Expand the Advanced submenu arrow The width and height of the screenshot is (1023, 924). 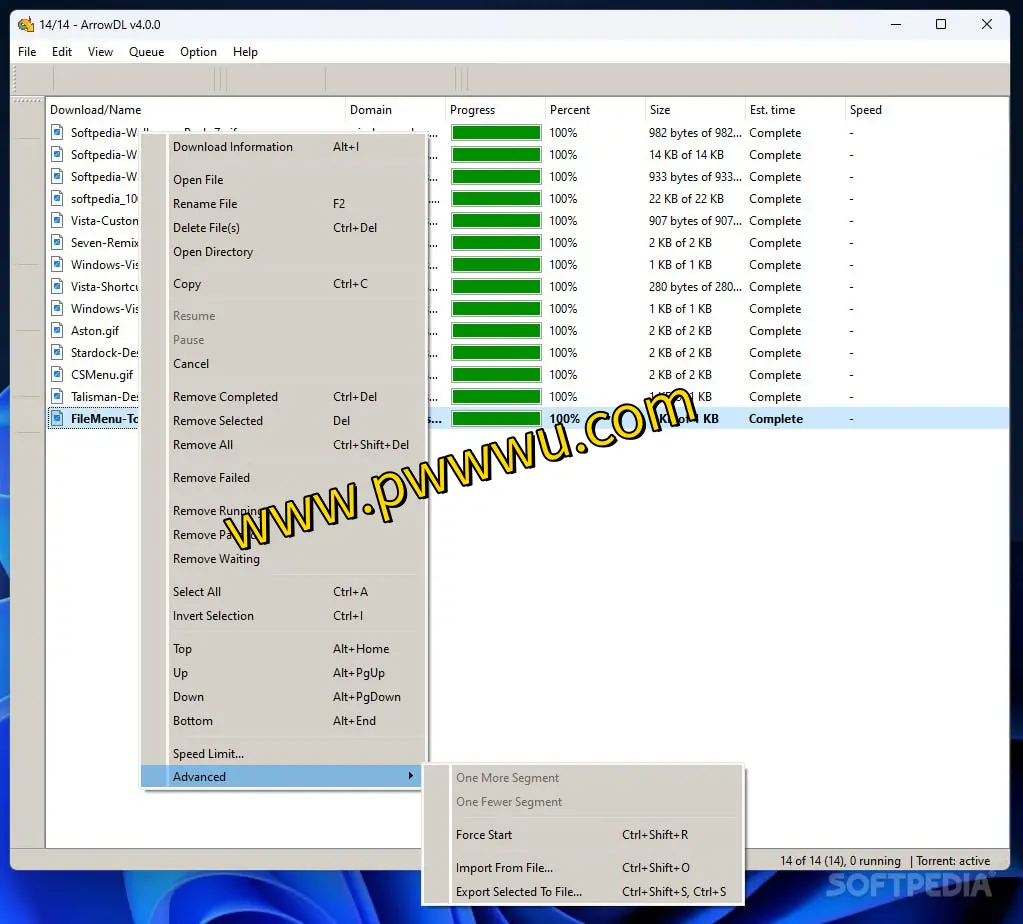(410, 777)
